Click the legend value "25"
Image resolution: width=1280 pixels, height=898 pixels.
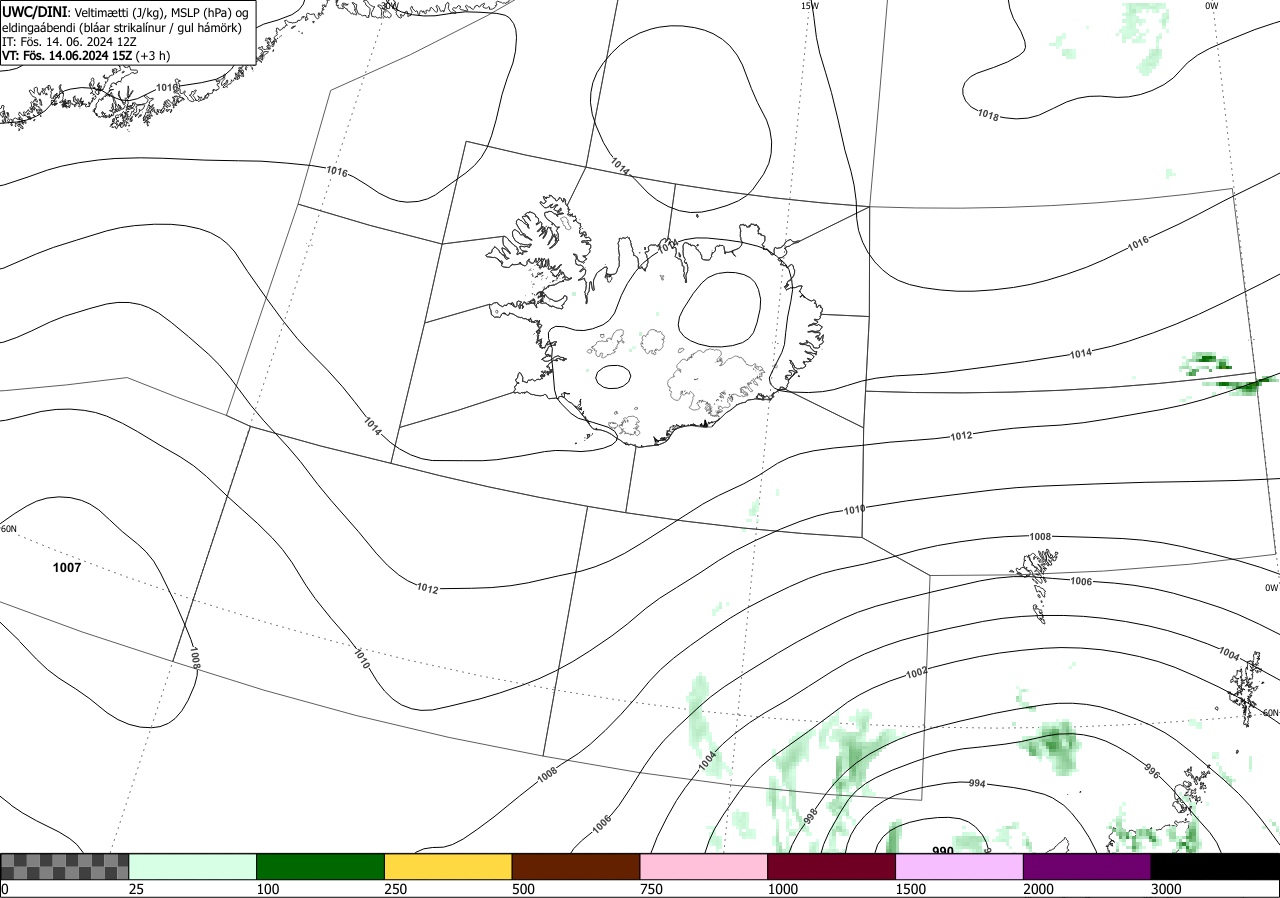136,889
